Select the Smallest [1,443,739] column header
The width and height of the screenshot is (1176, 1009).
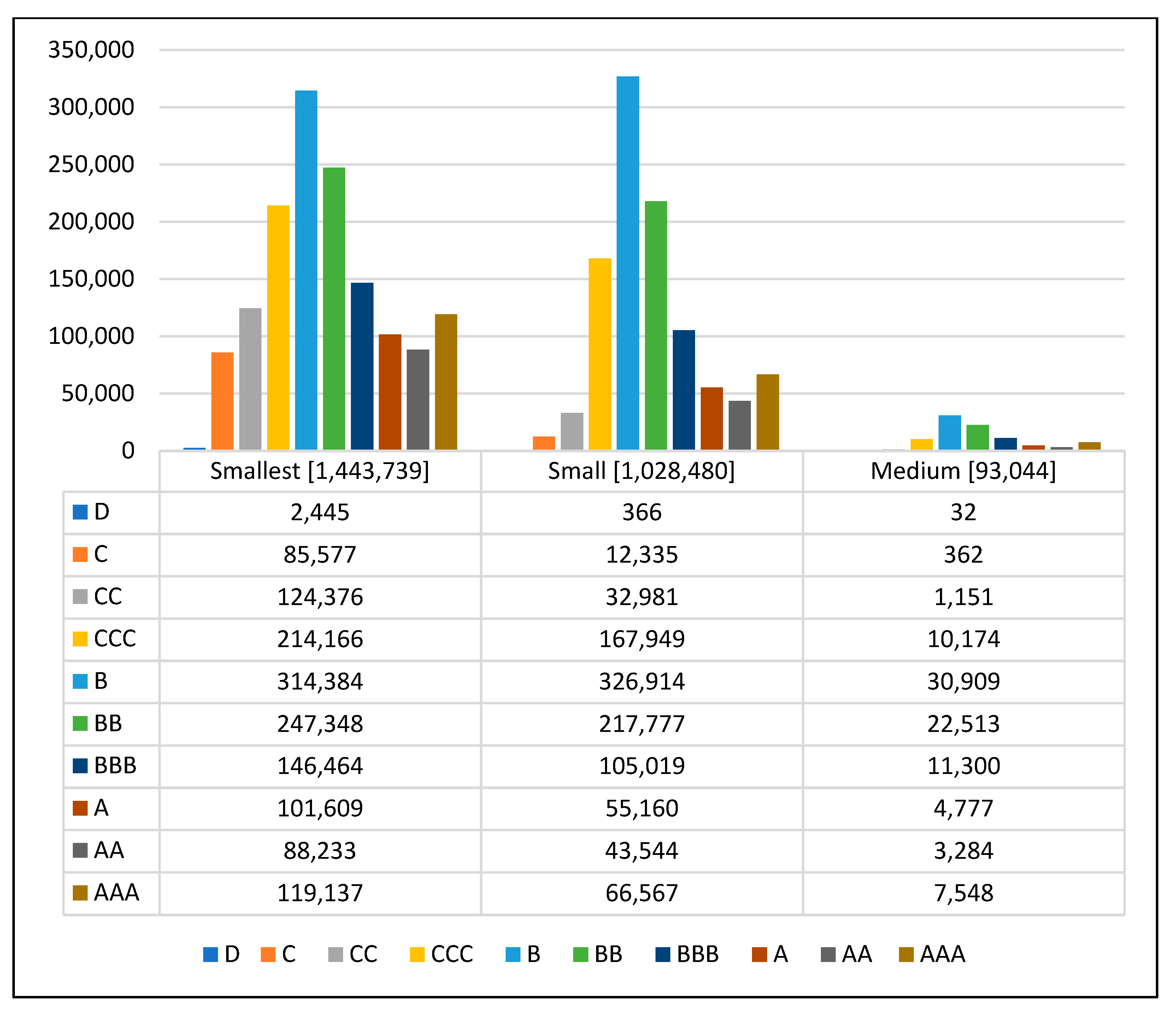[319, 471]
